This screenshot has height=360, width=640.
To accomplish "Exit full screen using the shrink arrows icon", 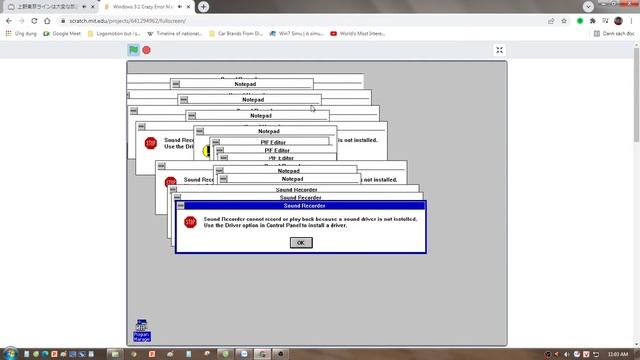I will 499,50.
